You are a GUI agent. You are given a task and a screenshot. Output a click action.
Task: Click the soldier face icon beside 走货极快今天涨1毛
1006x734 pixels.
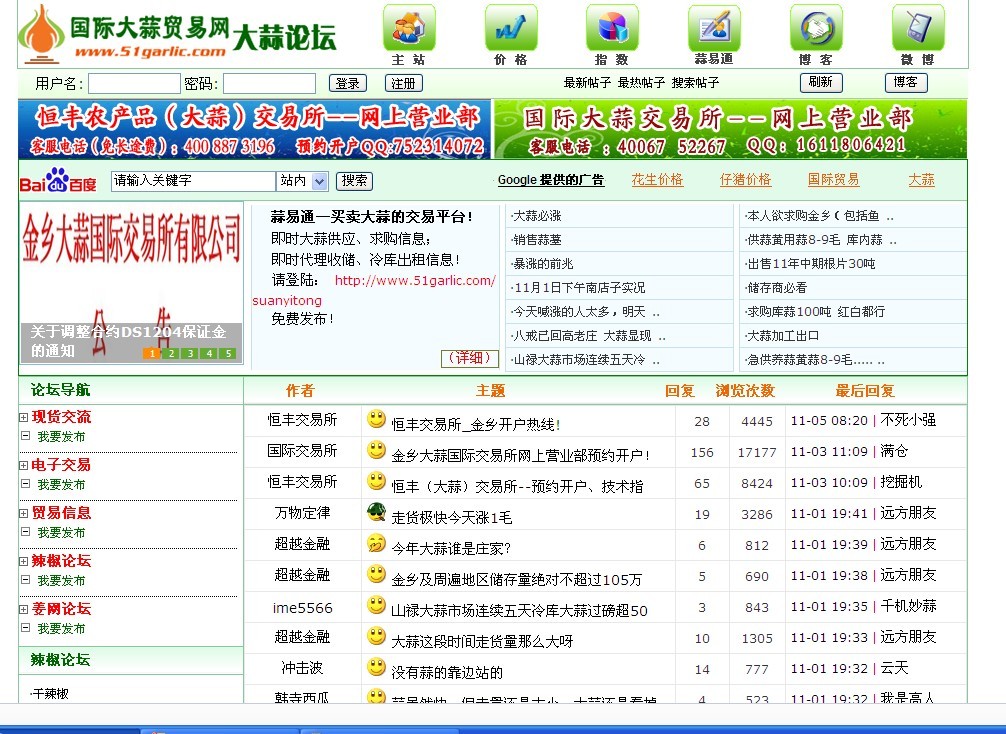pos(376,511)
